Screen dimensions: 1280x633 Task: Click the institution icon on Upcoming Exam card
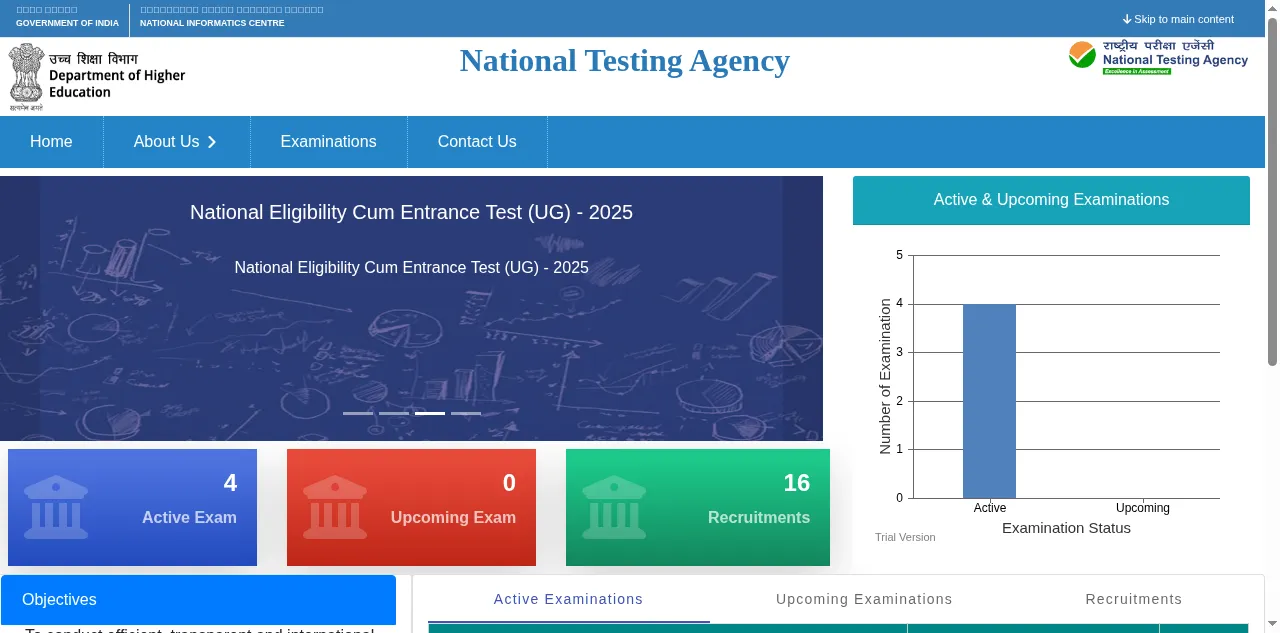point(335,507)
